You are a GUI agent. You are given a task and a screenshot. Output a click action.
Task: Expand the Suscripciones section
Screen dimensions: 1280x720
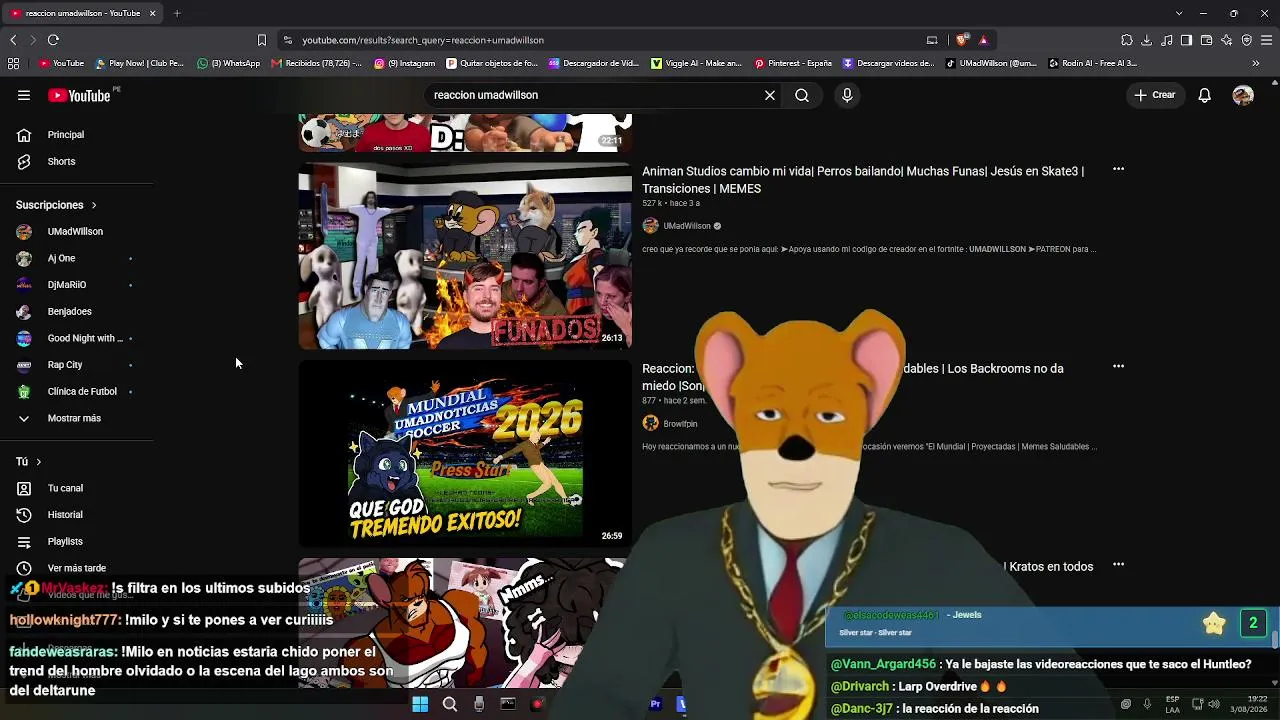pos(57,205)
